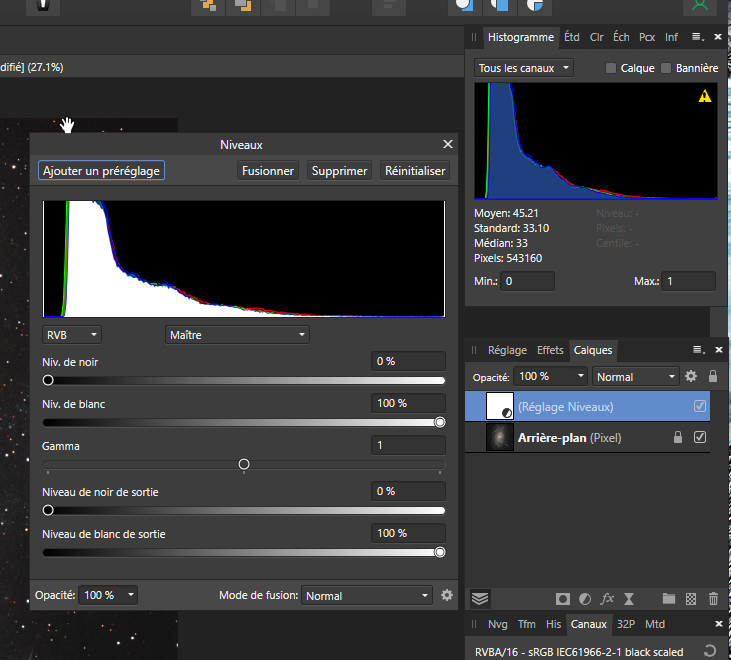Click the Gamma value field
Viewport: 731px width, 660px height.
click(x=408, y=445)
